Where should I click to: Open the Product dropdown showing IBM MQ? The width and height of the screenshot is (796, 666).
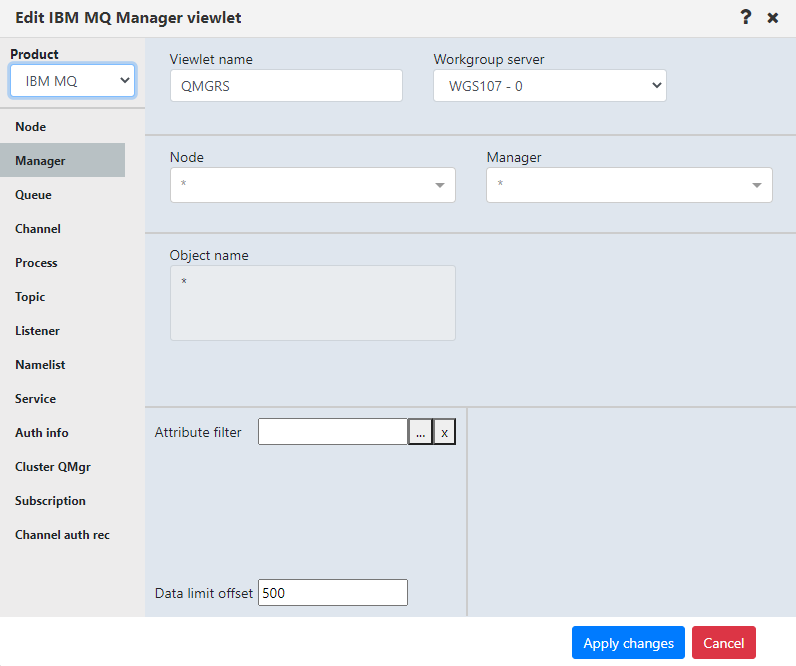[73, 81]
